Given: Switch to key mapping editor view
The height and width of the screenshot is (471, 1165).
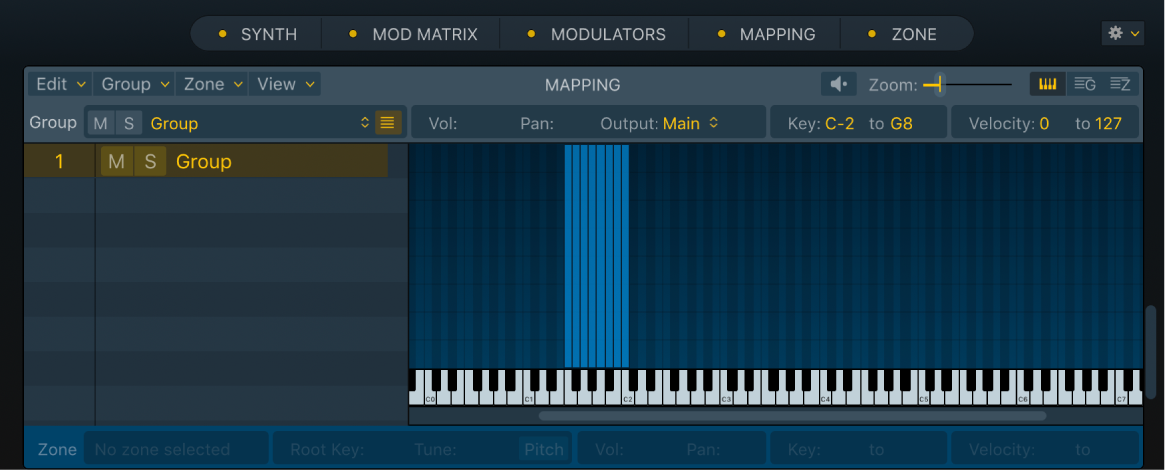Looking at the screenshot, I should [1048, 85].
